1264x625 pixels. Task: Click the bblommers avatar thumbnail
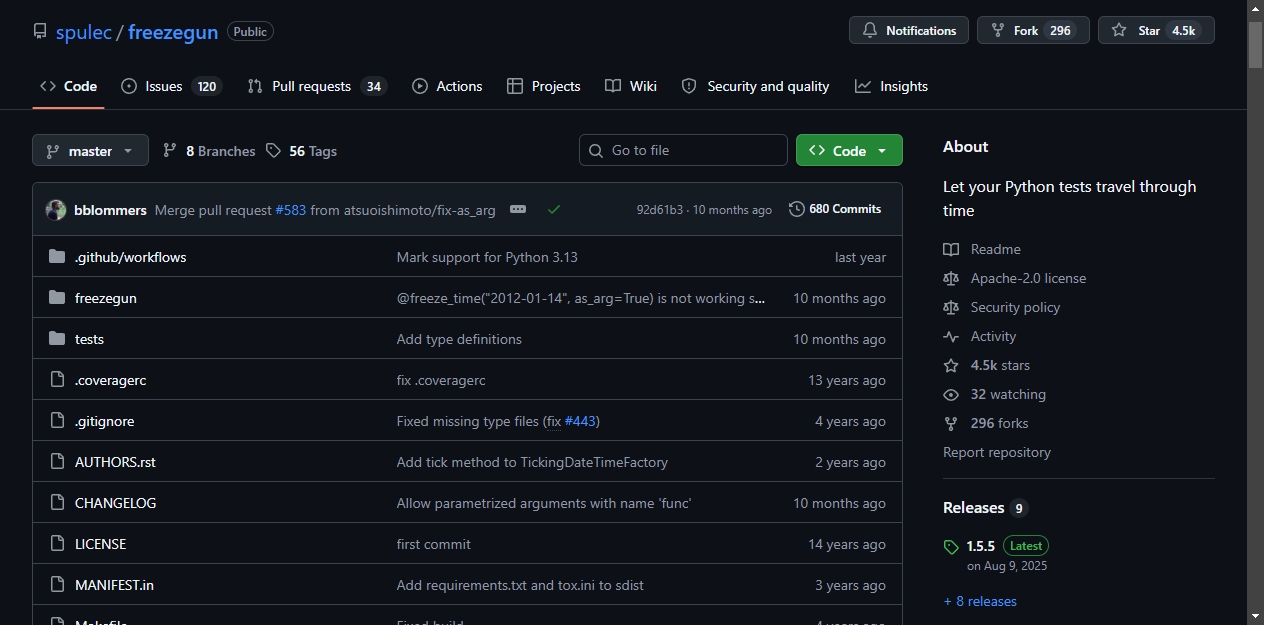(56, 210)
